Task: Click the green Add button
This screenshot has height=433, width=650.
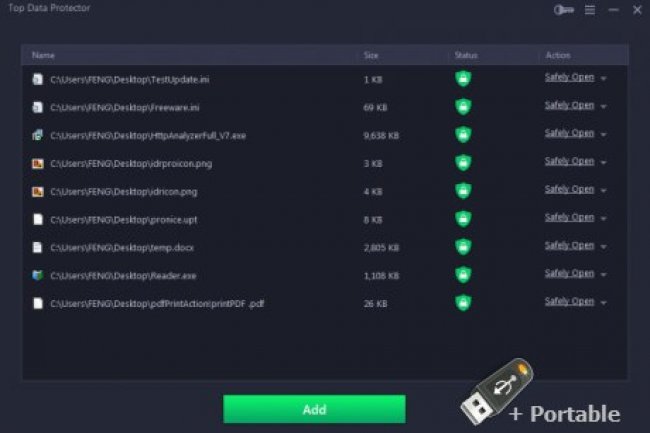Action: pos(314,409)
